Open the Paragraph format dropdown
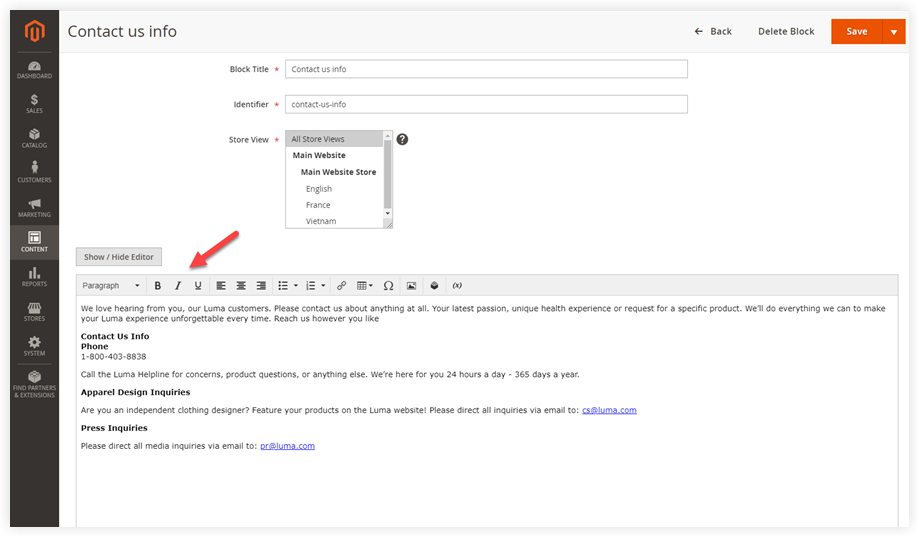Screen dimensions: 920x537 (x=111, y=286)
